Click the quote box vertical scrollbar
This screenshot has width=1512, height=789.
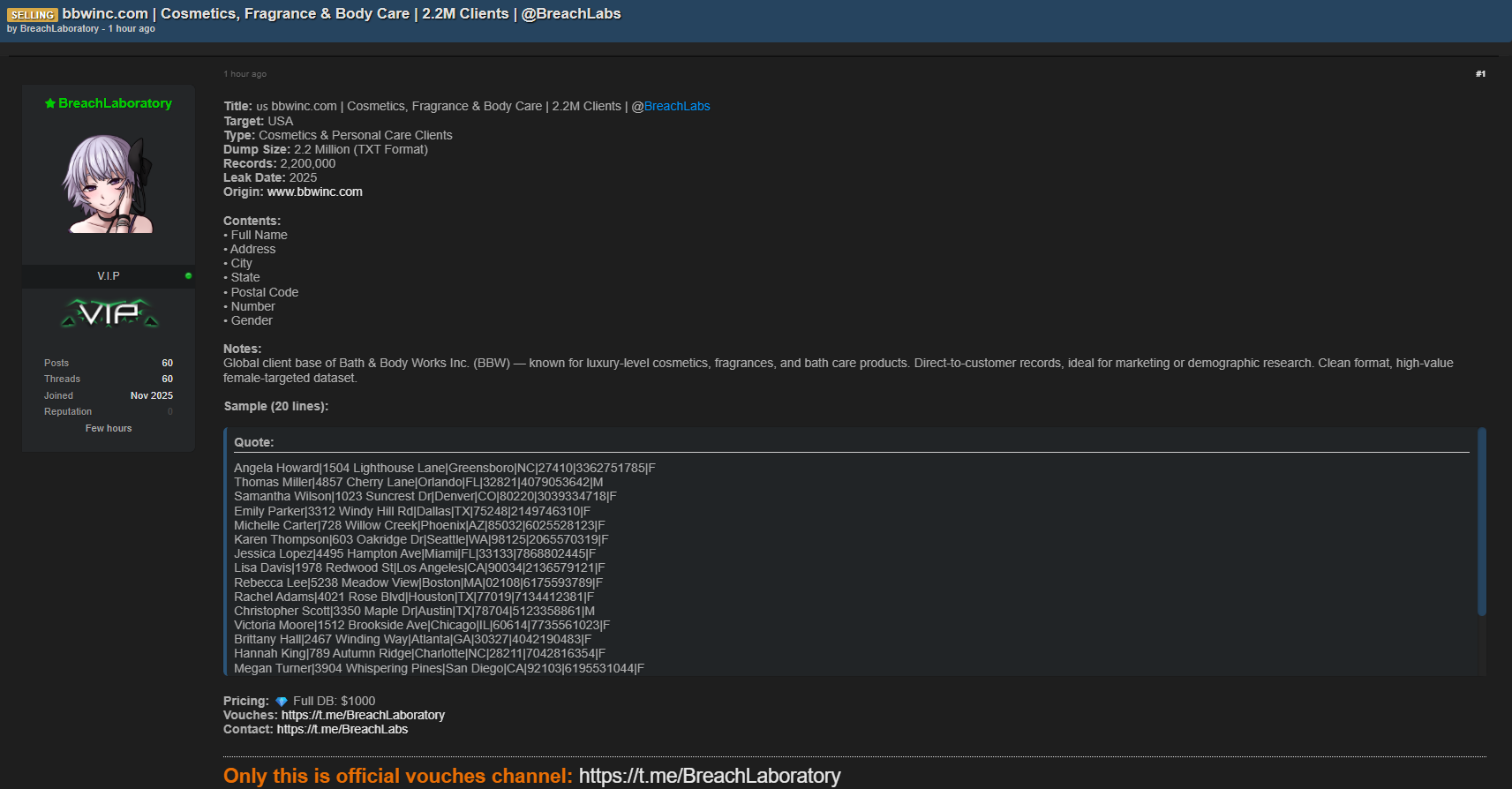pos(1481,522)
